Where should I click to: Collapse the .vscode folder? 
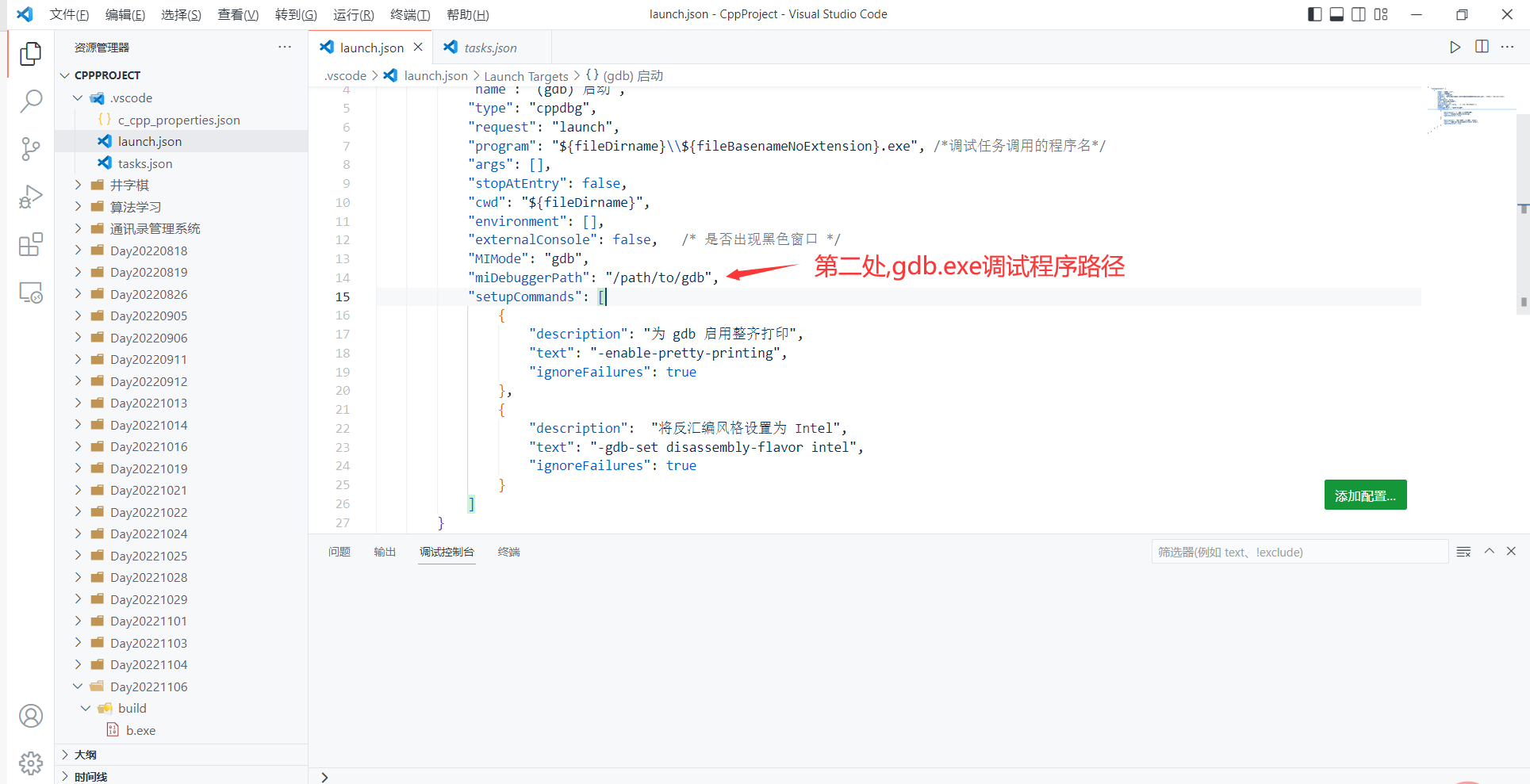[x=78, y=98]
